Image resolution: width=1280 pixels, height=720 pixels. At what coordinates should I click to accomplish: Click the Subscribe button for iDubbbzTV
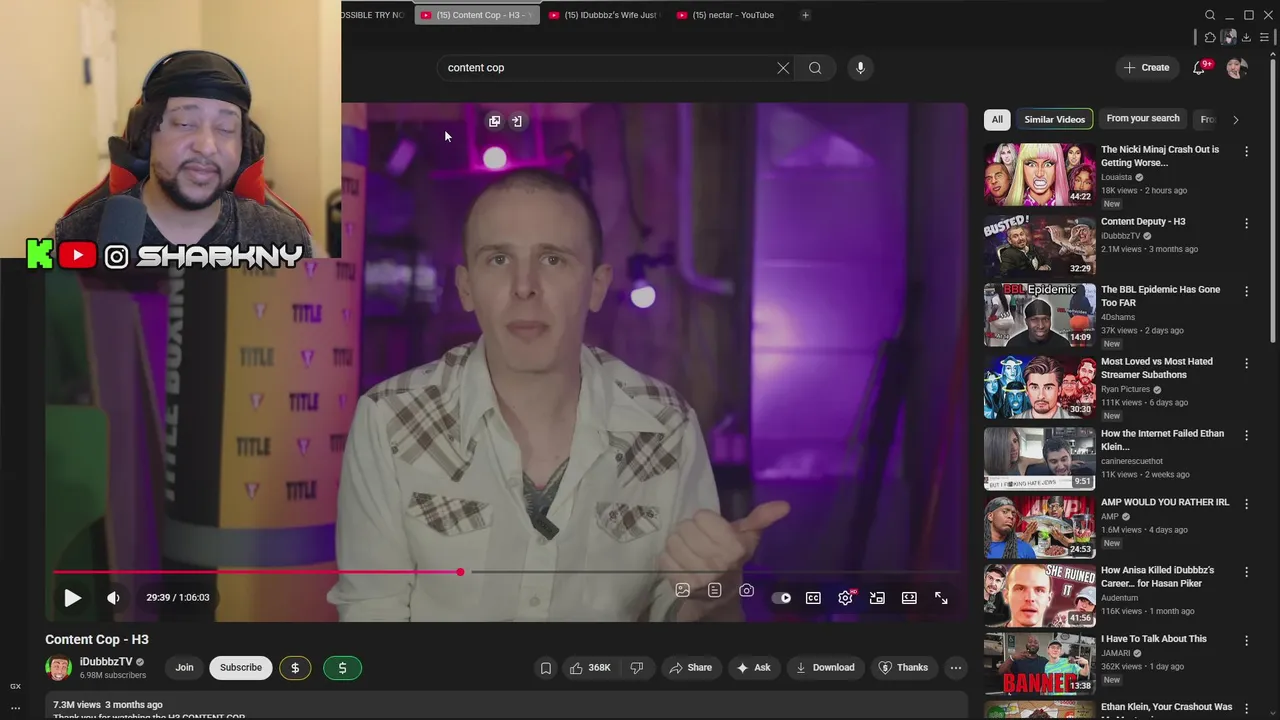[x=241, y=668]
